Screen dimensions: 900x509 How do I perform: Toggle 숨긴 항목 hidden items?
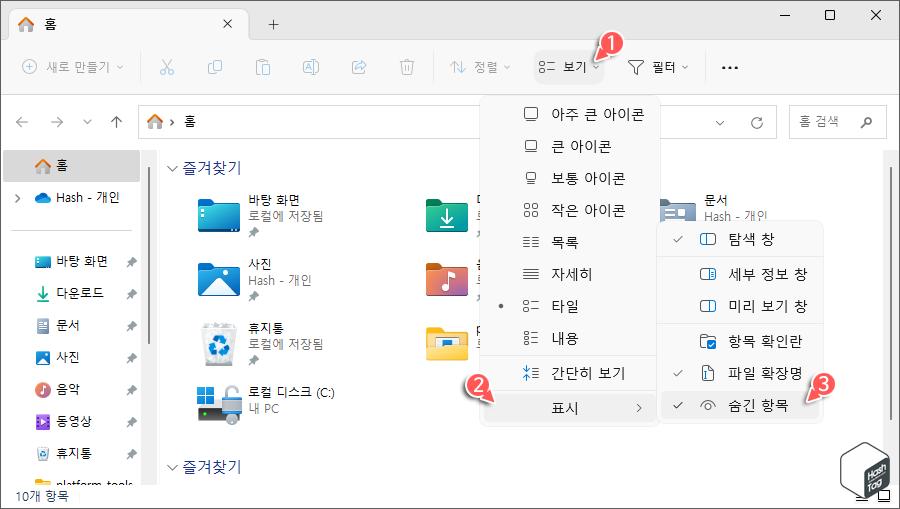[740, 406]
